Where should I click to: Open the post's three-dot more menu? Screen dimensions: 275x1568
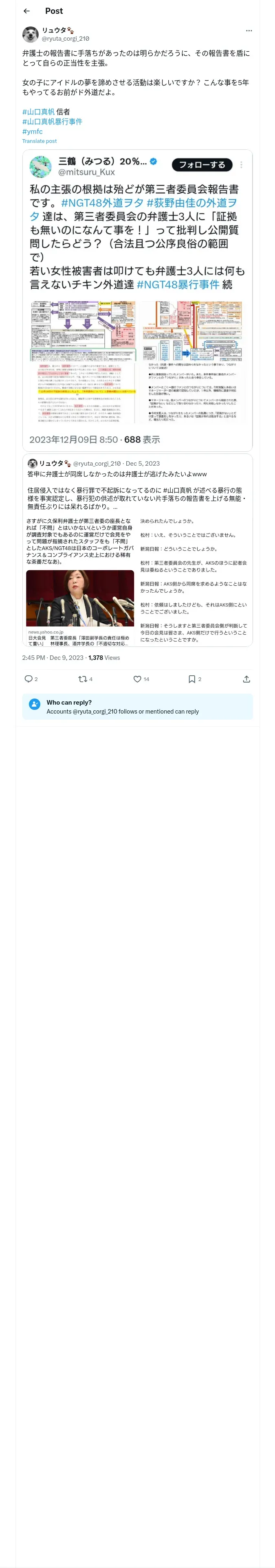click(248, 31)
